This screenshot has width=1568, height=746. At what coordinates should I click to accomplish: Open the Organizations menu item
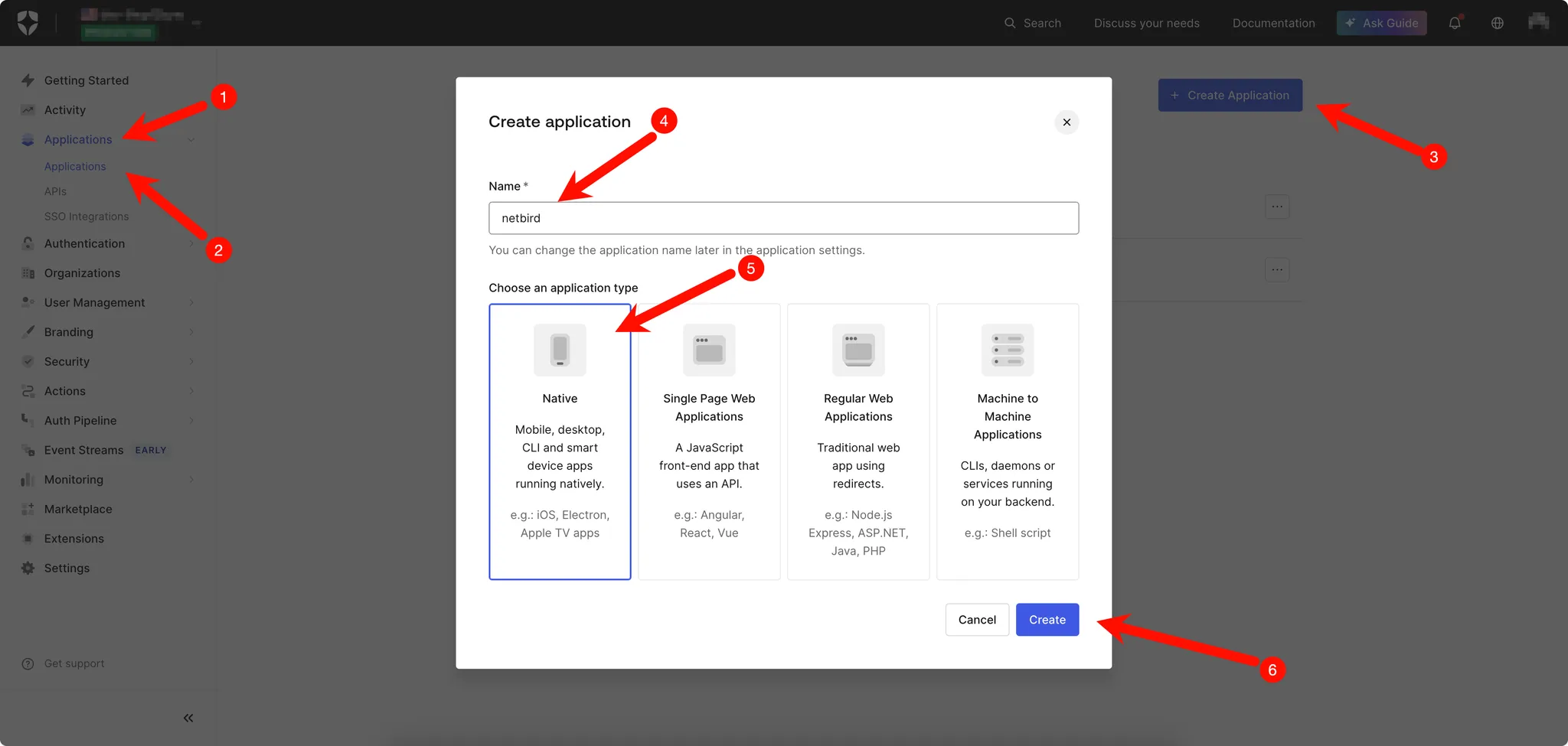pyautogui.click(x=82, y=273)
